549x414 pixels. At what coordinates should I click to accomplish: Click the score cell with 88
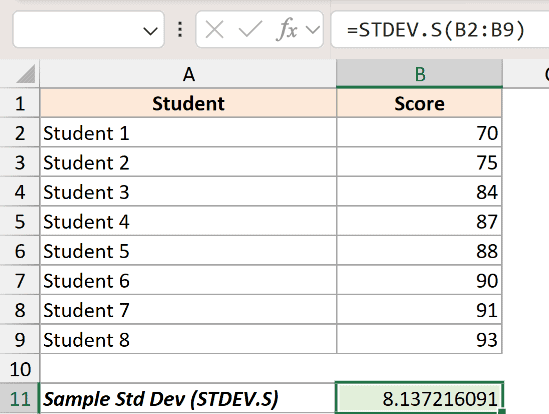[x=419, y=251]
